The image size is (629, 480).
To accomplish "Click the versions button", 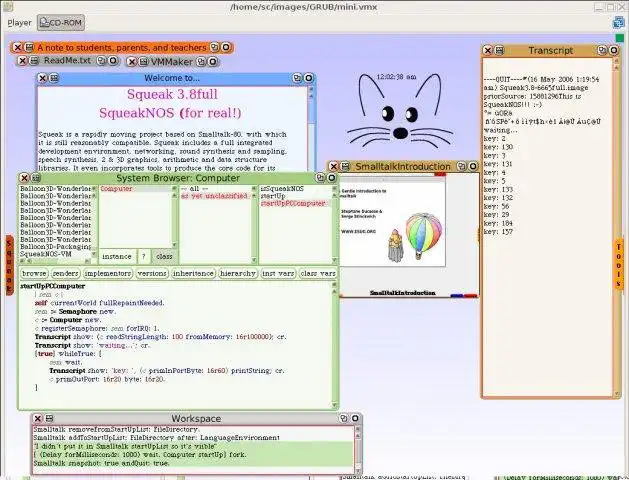I will (x=152, y=273).
